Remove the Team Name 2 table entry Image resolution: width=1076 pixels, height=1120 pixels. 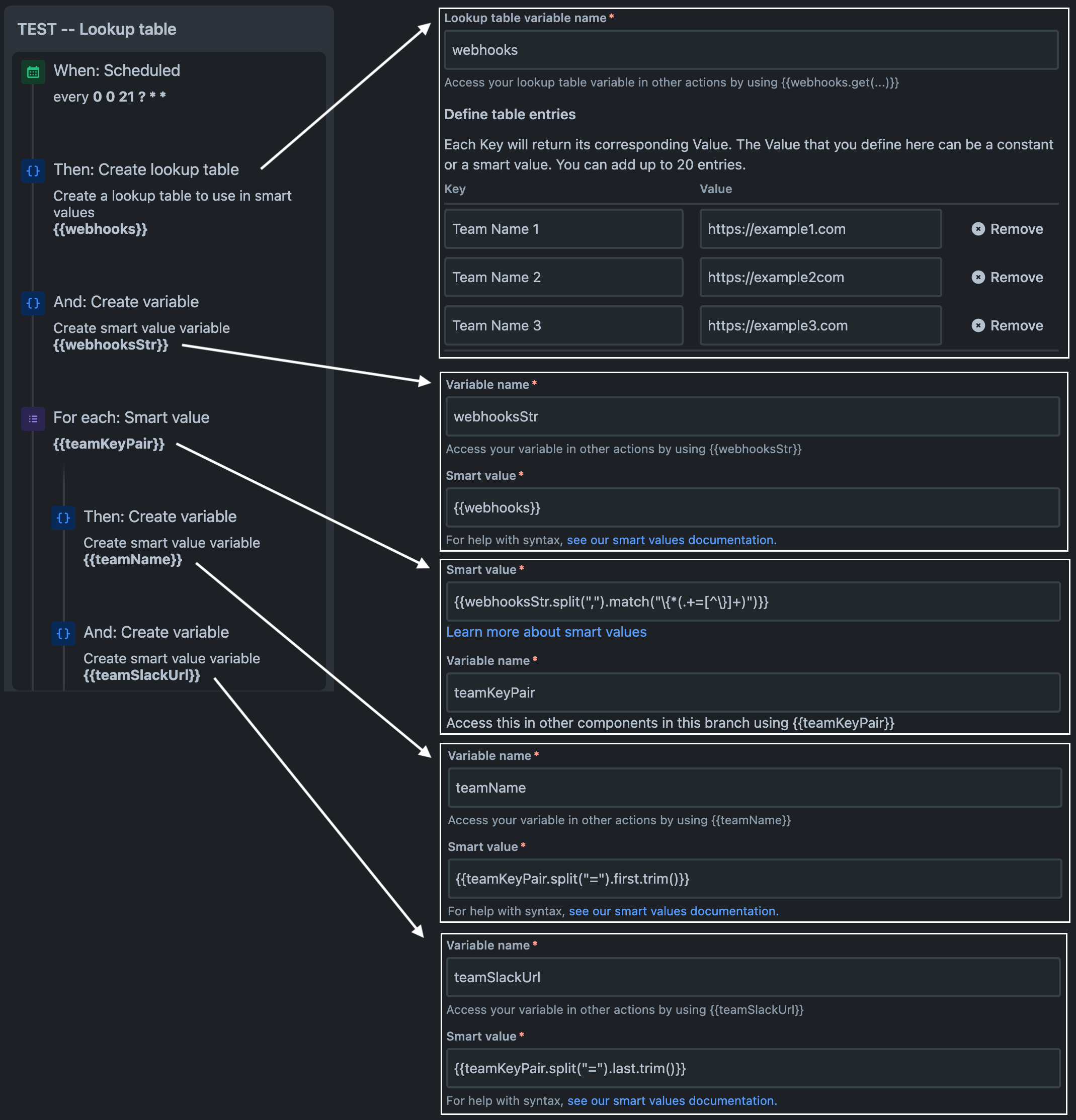(1007, 277)
